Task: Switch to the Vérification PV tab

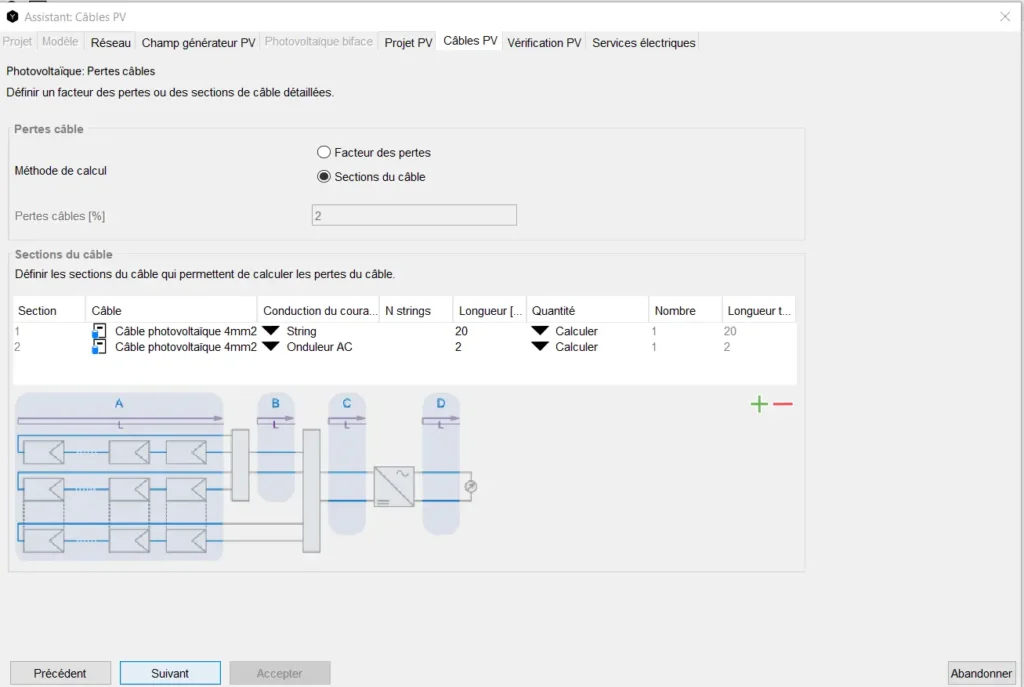Action: coord(544,43)
